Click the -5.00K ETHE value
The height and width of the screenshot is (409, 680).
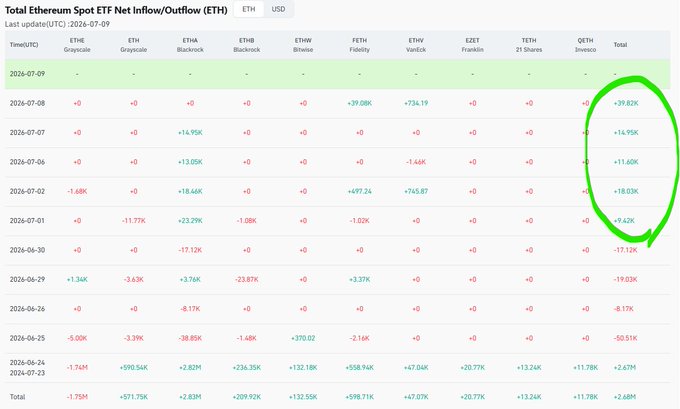tap(77, 338)
